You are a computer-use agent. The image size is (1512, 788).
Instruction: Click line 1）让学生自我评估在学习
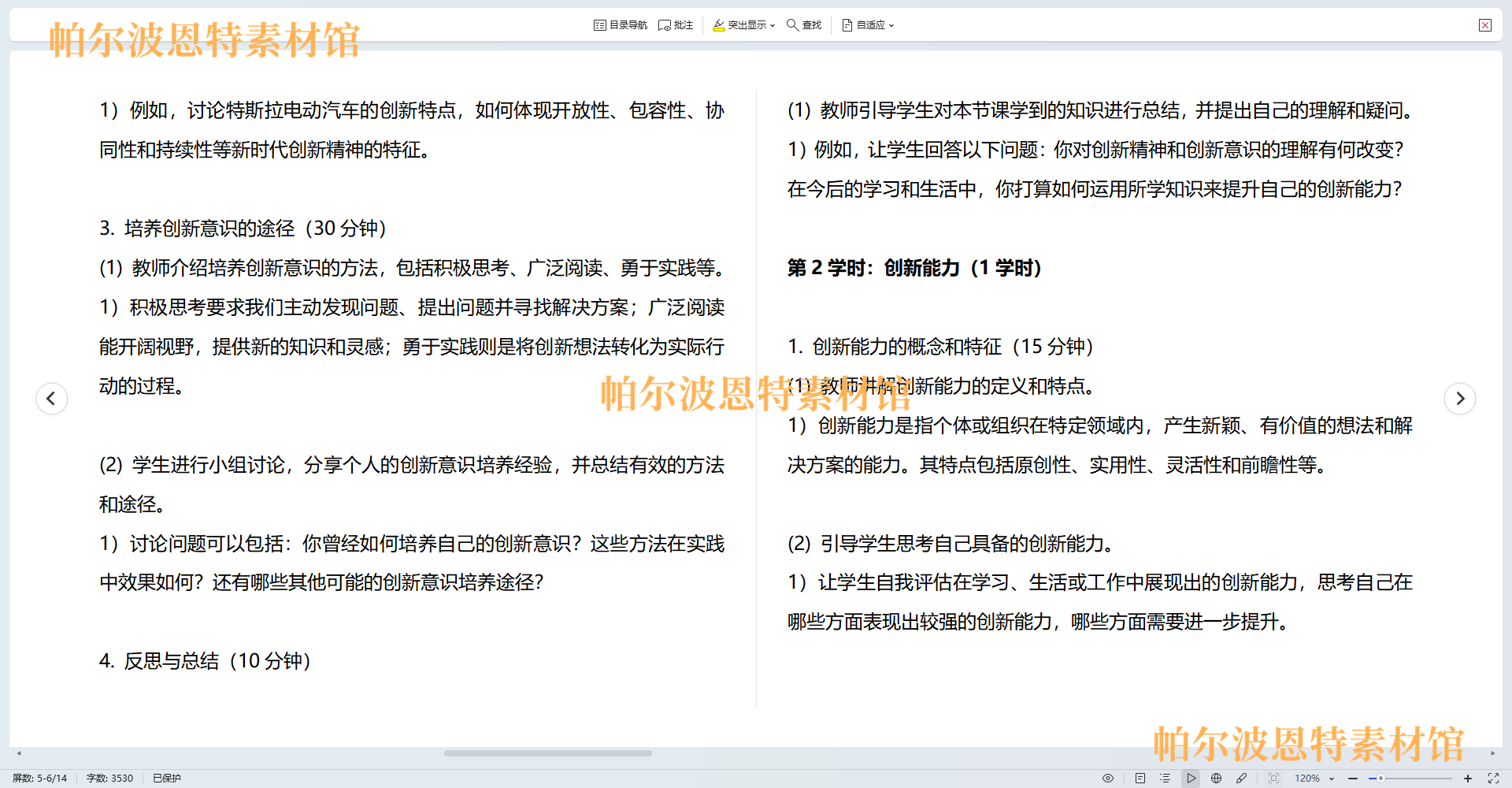1100,582
